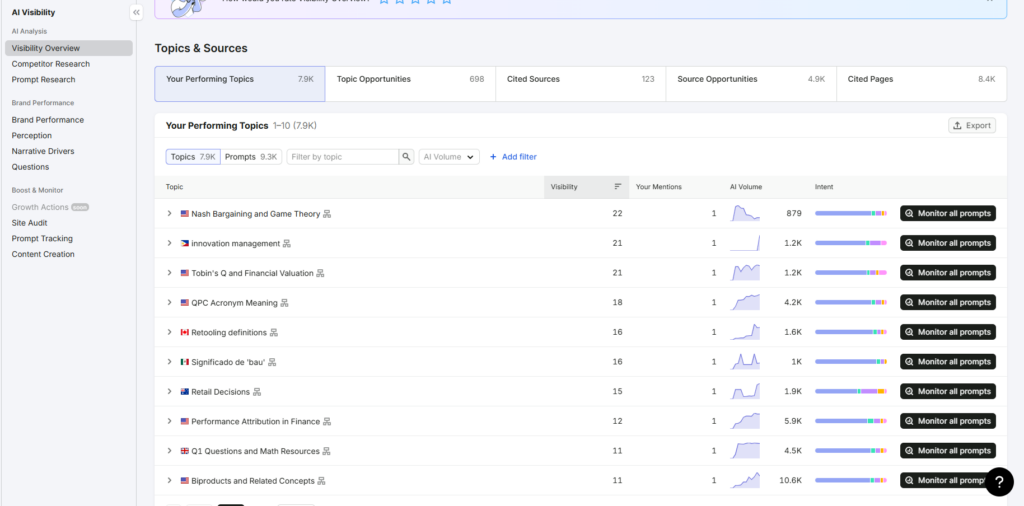
Task: Switch to Topics 7.9K toggle
Action: point(193,157)
